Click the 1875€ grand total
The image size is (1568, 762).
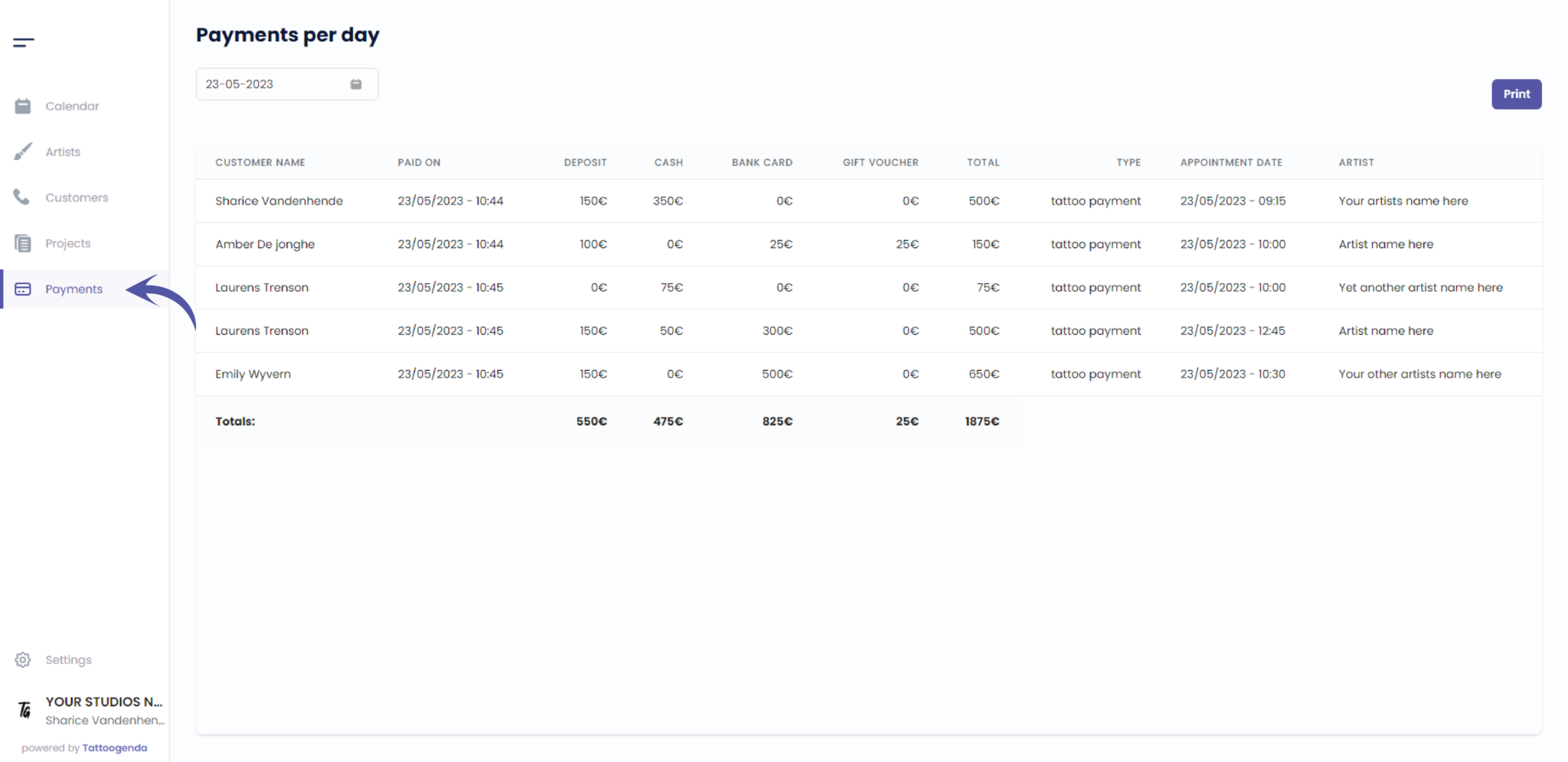(x=982, y=421)
